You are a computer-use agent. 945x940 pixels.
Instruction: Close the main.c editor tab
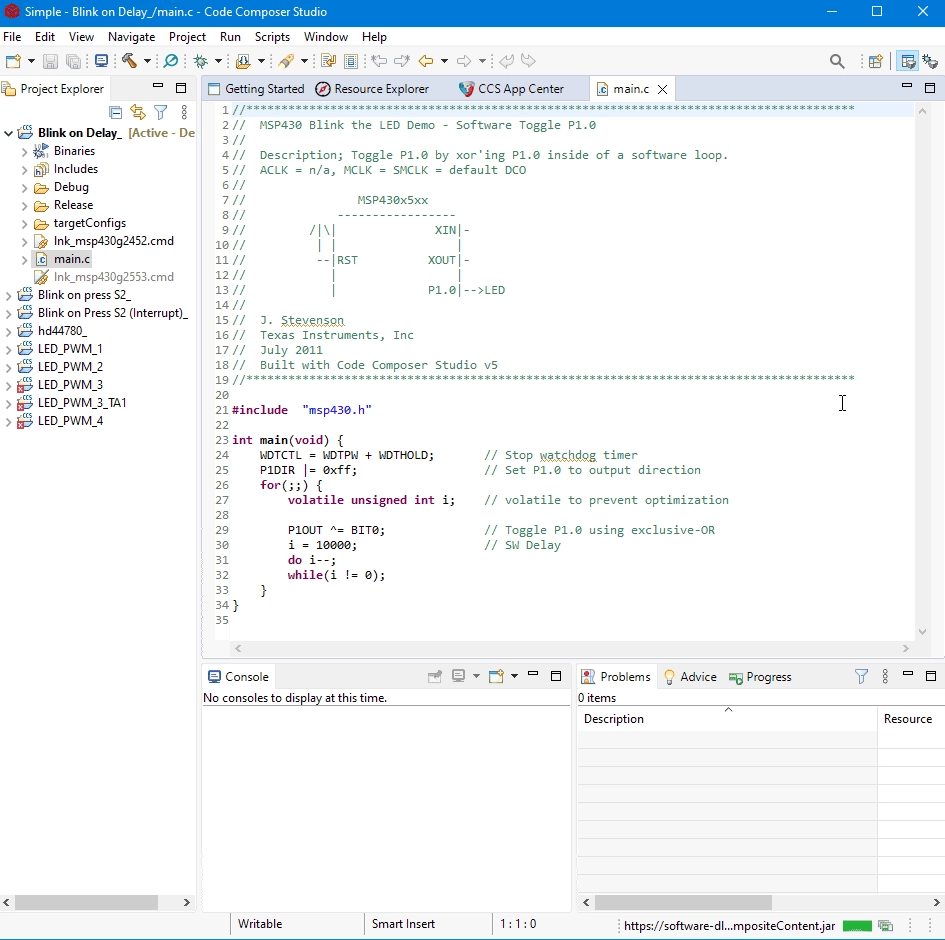tap(662, 89)
